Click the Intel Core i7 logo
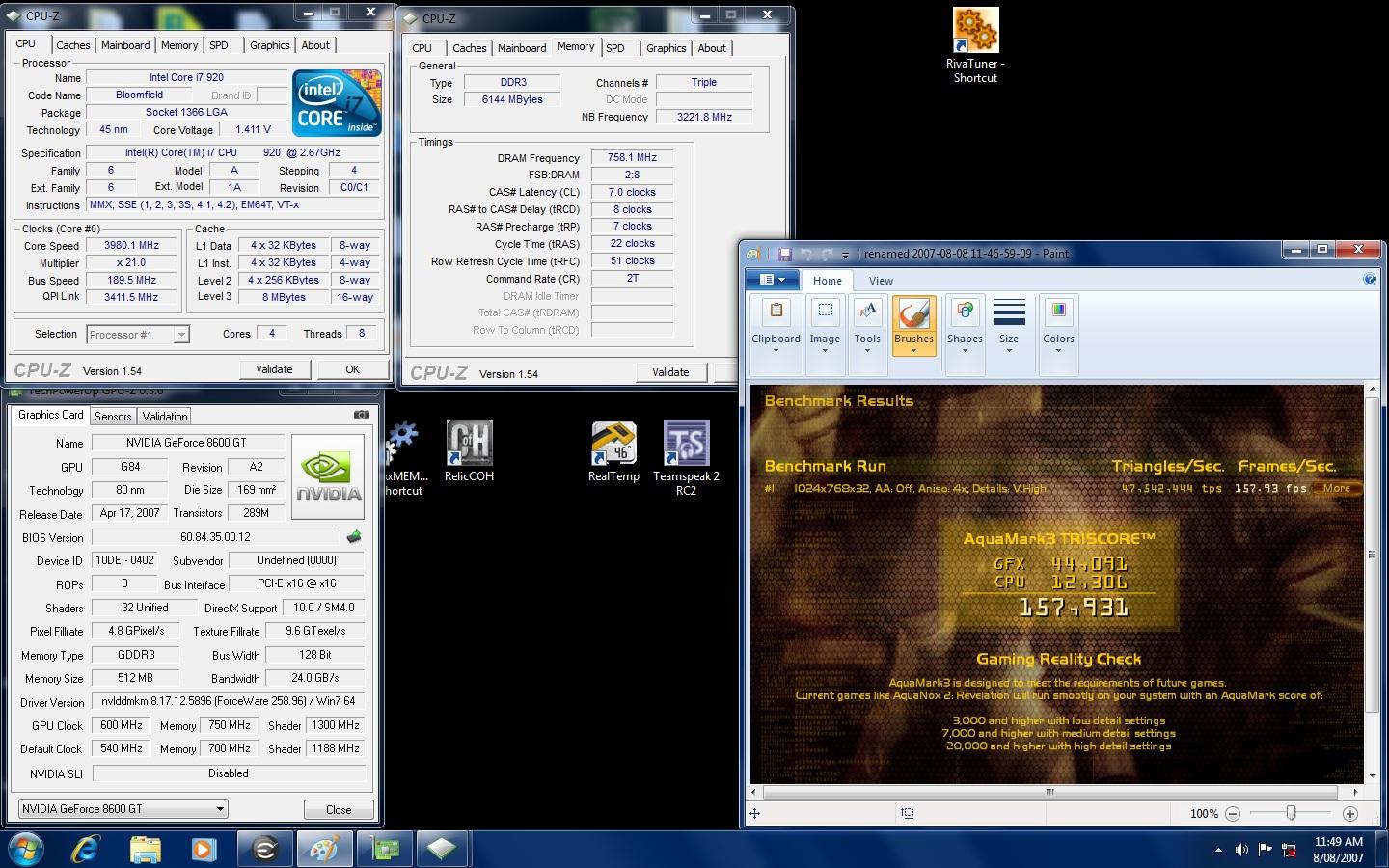This screenshot has width=1389, height=868. [x=337, y=101]
